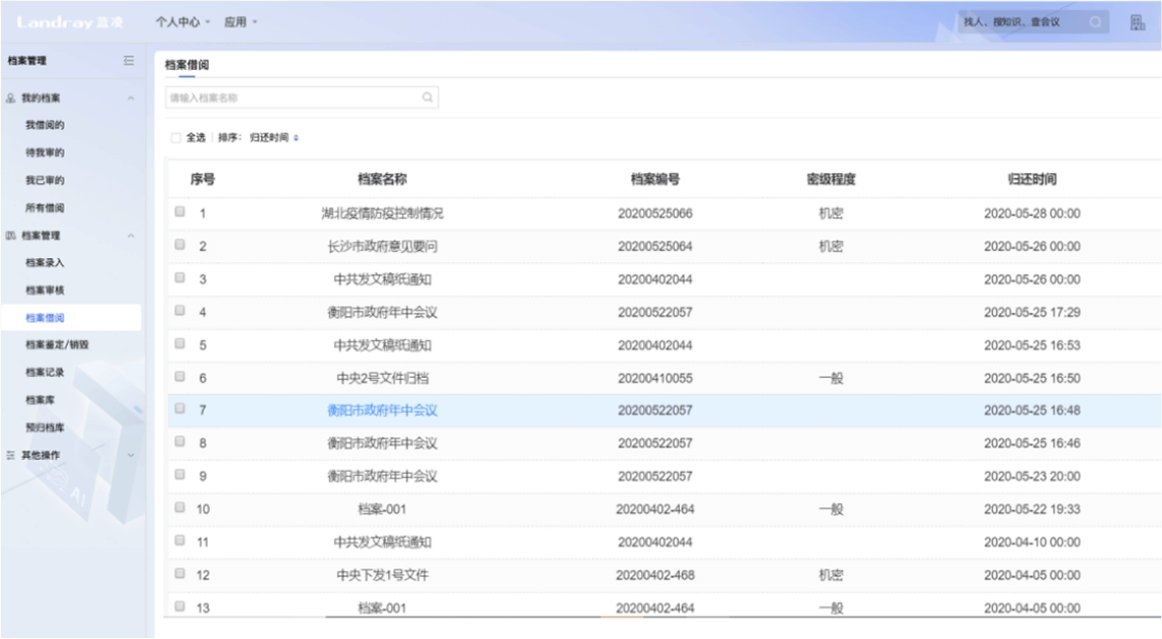Image resolution: width=1162 pixels, height=639 pixels.
Task: Click the building icon in top bar
Action: (1137, 22)
